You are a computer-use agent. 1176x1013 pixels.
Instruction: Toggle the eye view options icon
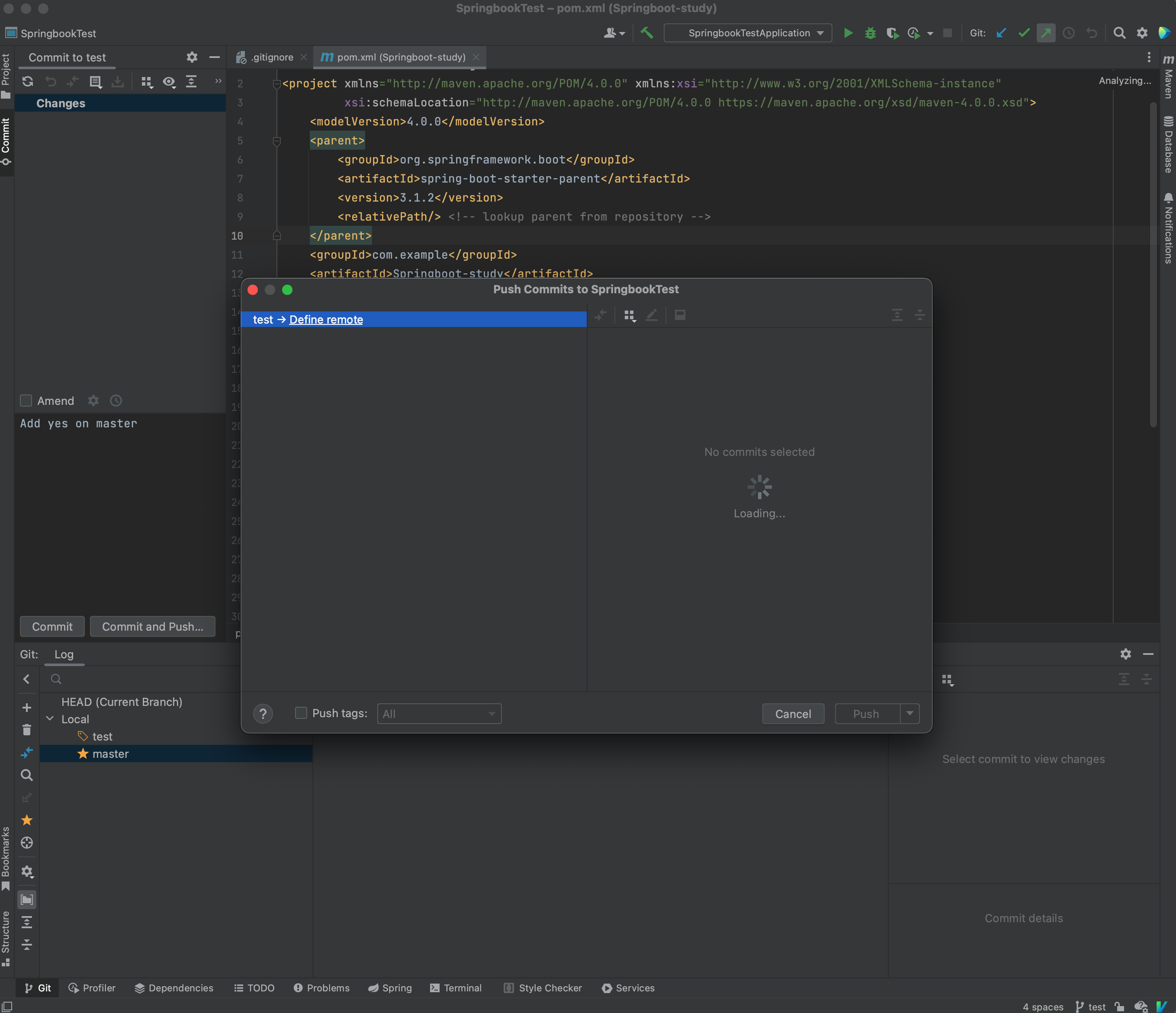click(169, 82)
